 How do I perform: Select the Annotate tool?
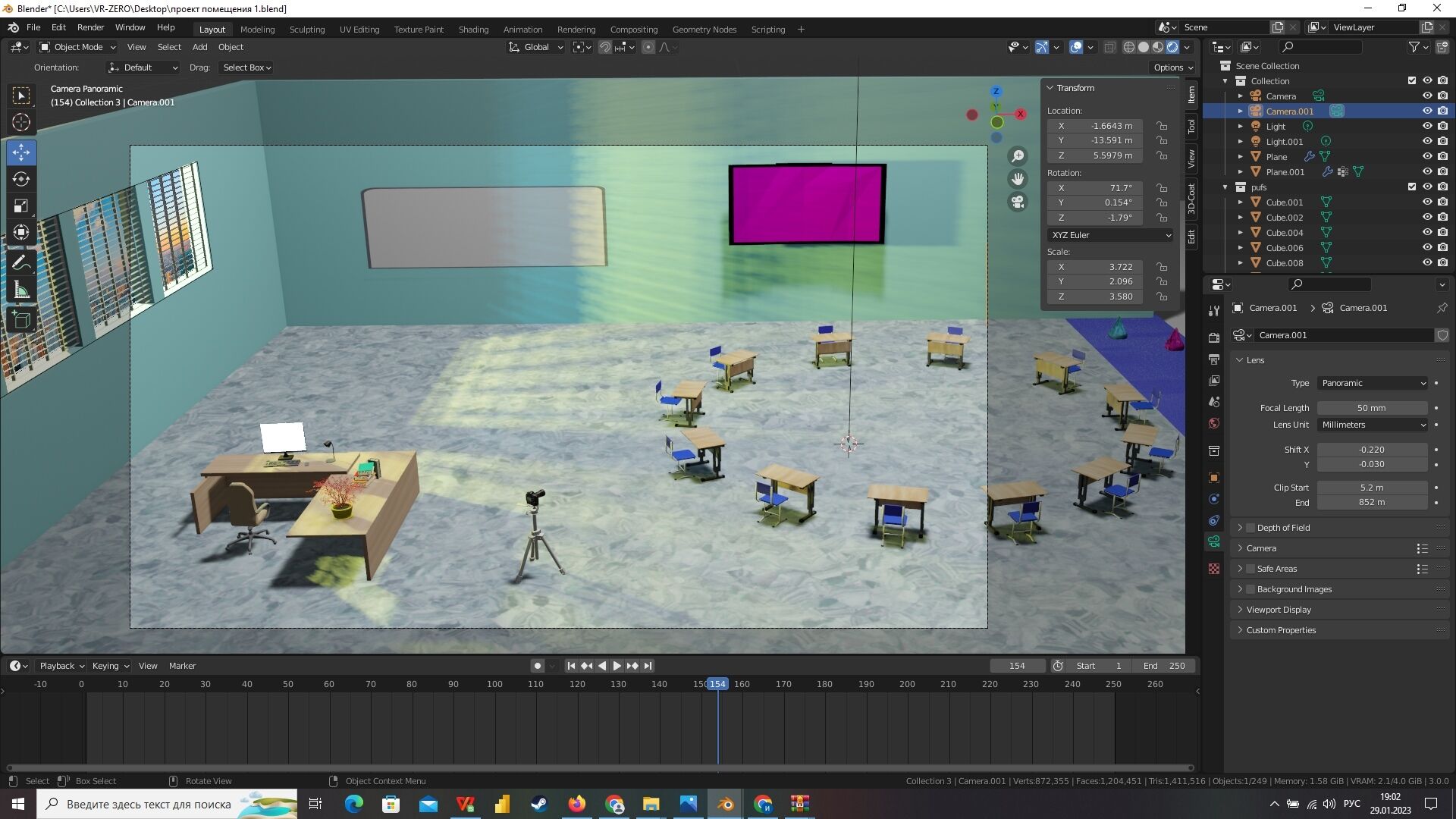click(21, 263)
